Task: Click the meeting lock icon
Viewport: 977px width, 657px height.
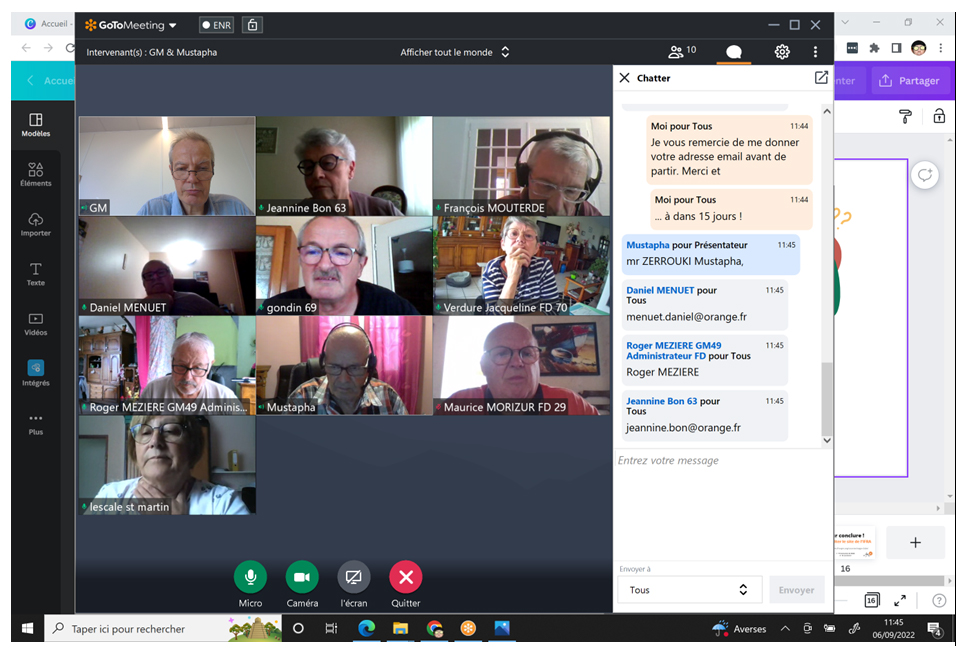Action: [252, 25]
